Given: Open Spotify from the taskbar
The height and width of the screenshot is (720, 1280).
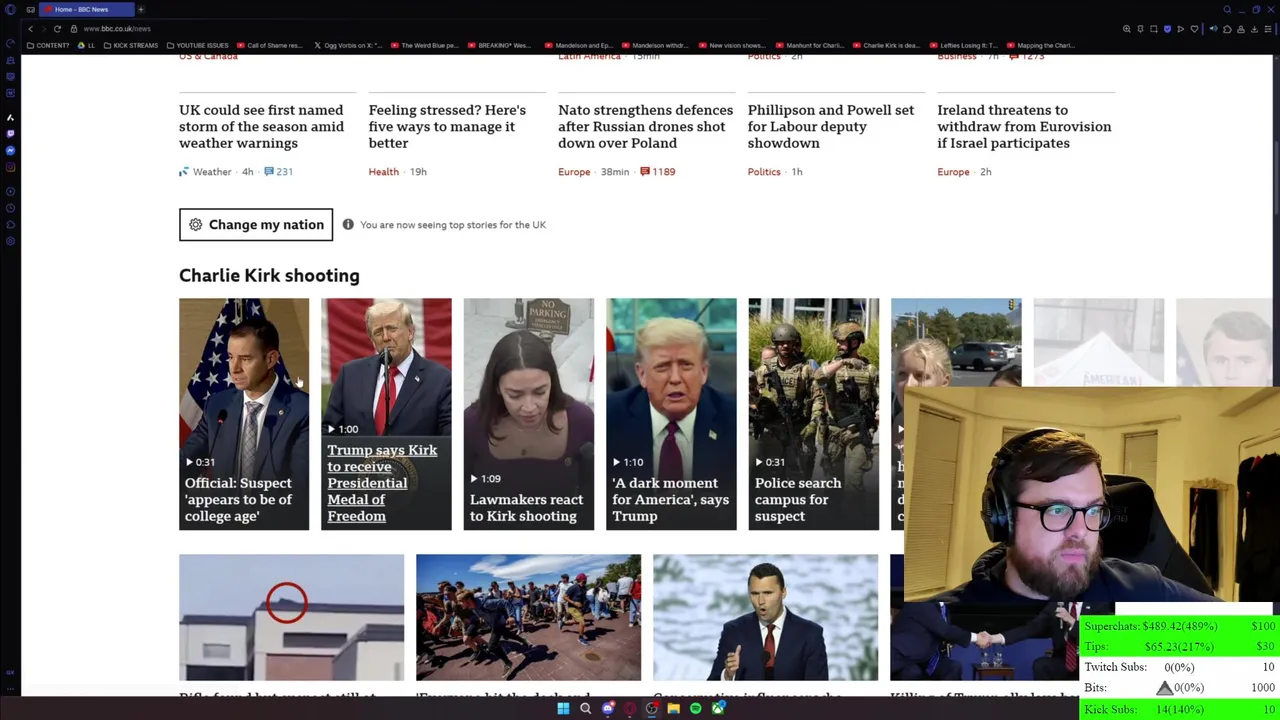Looking at the screenshot, I should 695,709.
